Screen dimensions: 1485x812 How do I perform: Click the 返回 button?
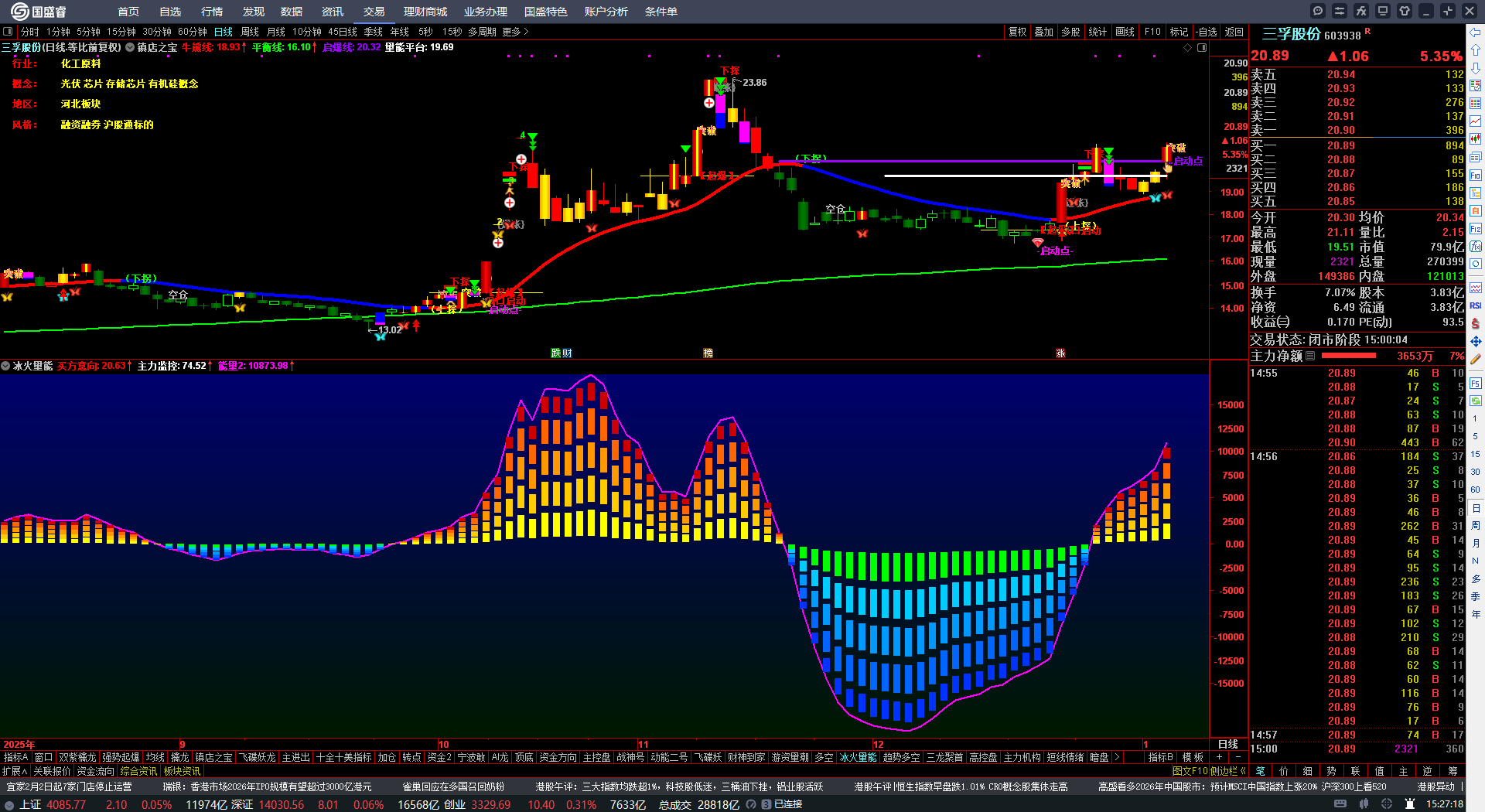tap(1234, 32)
